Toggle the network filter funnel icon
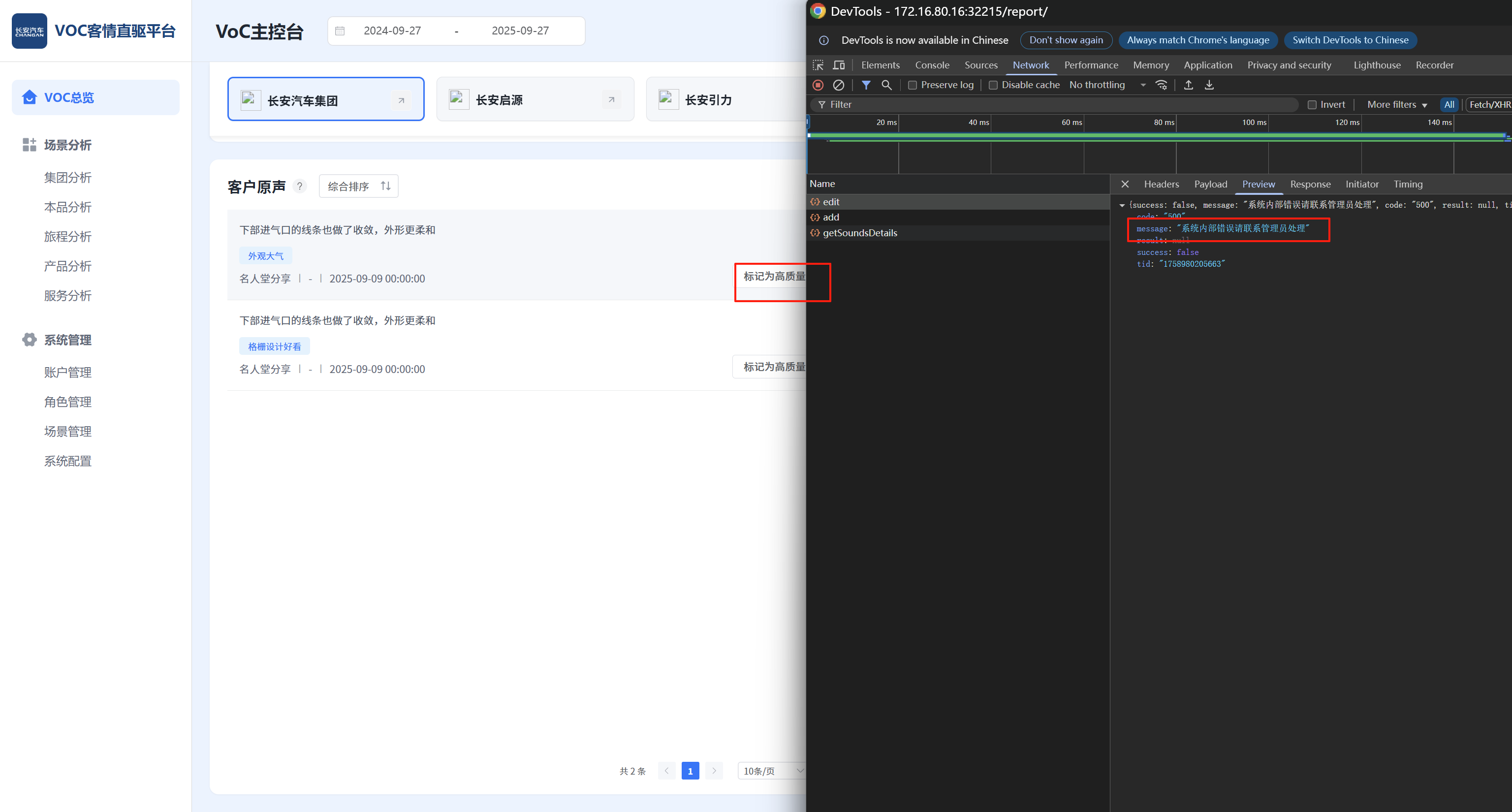This screenshot has height=812, width=1512. [x=866, y=85]
